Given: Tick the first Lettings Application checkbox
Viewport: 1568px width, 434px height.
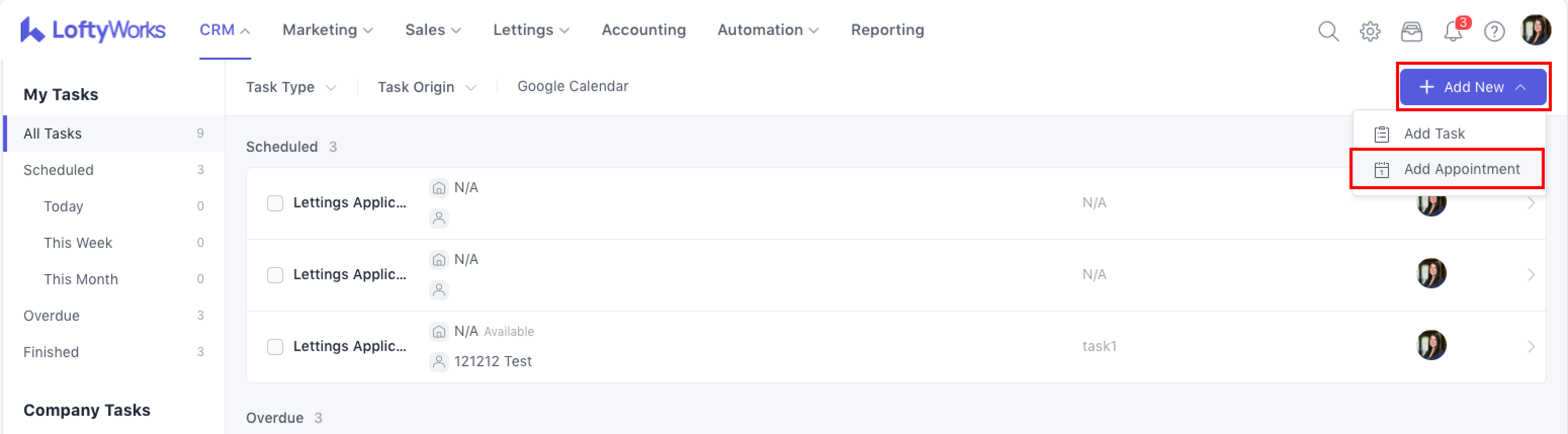Looking at the screenshot, I should click(275, 203).
